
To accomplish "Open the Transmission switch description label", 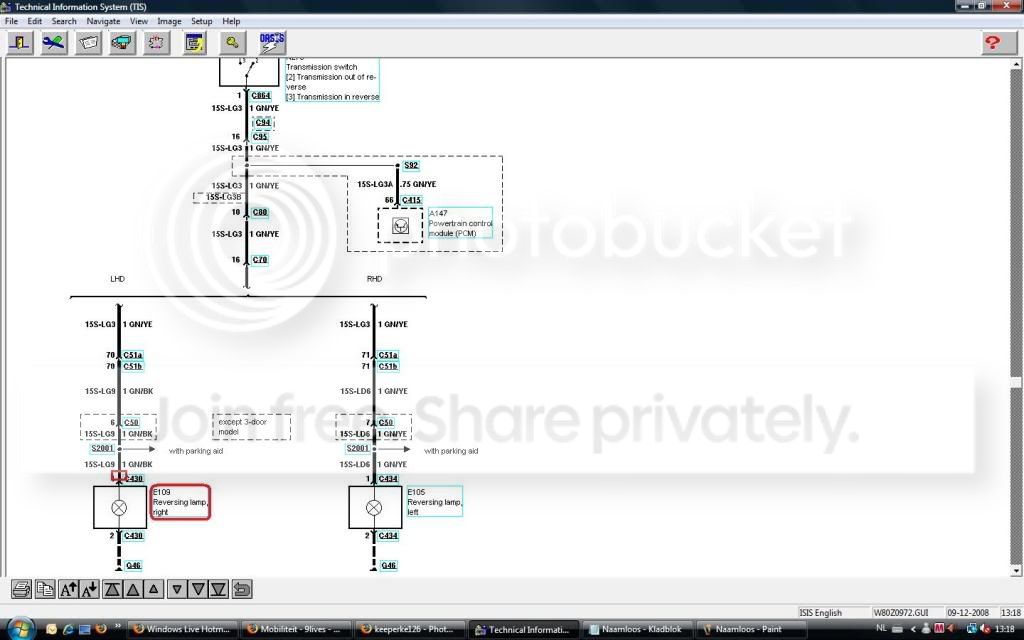I will [332, 80].
